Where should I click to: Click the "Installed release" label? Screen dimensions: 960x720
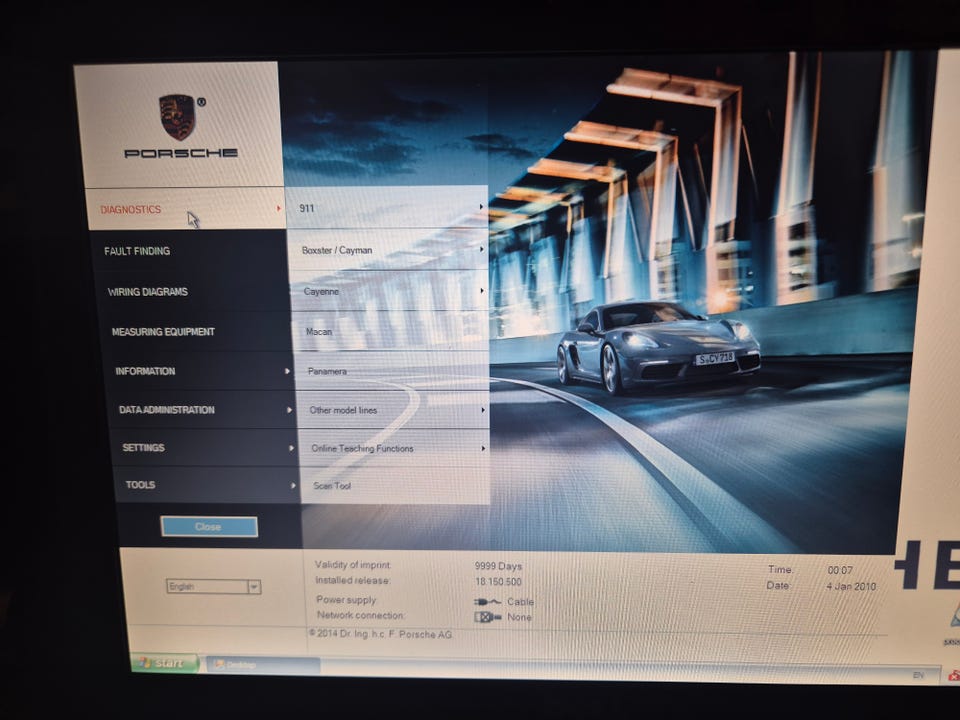point(353,580)
